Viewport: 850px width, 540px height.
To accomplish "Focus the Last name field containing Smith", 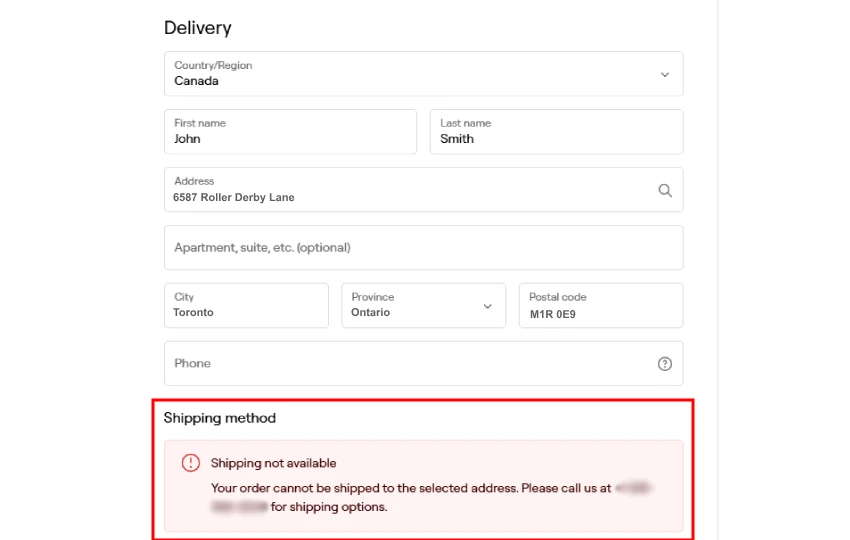I will [x=556, y=132].
